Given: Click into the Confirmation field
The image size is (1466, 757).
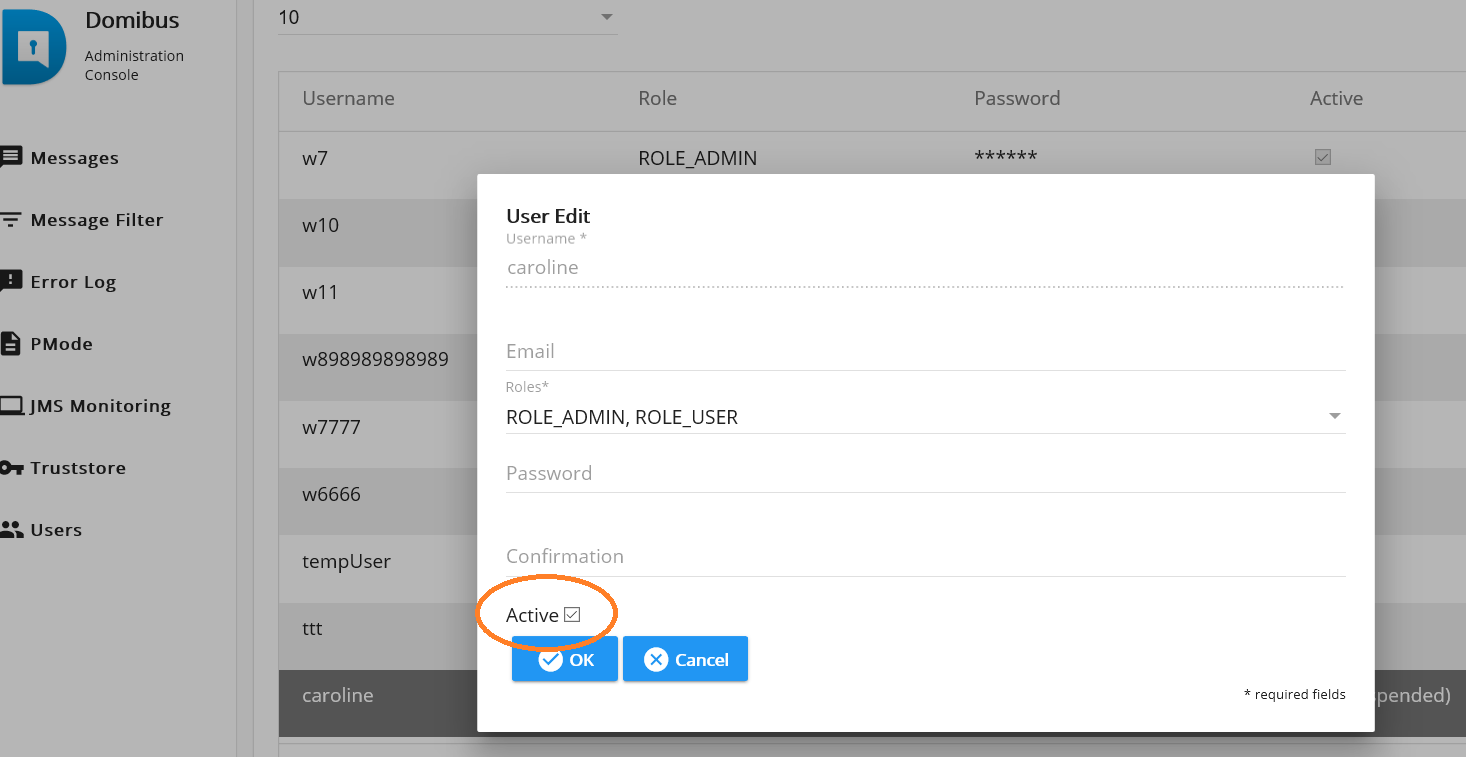Looking at the screenshot, I should pyautogui.click(x=925, y=557).
